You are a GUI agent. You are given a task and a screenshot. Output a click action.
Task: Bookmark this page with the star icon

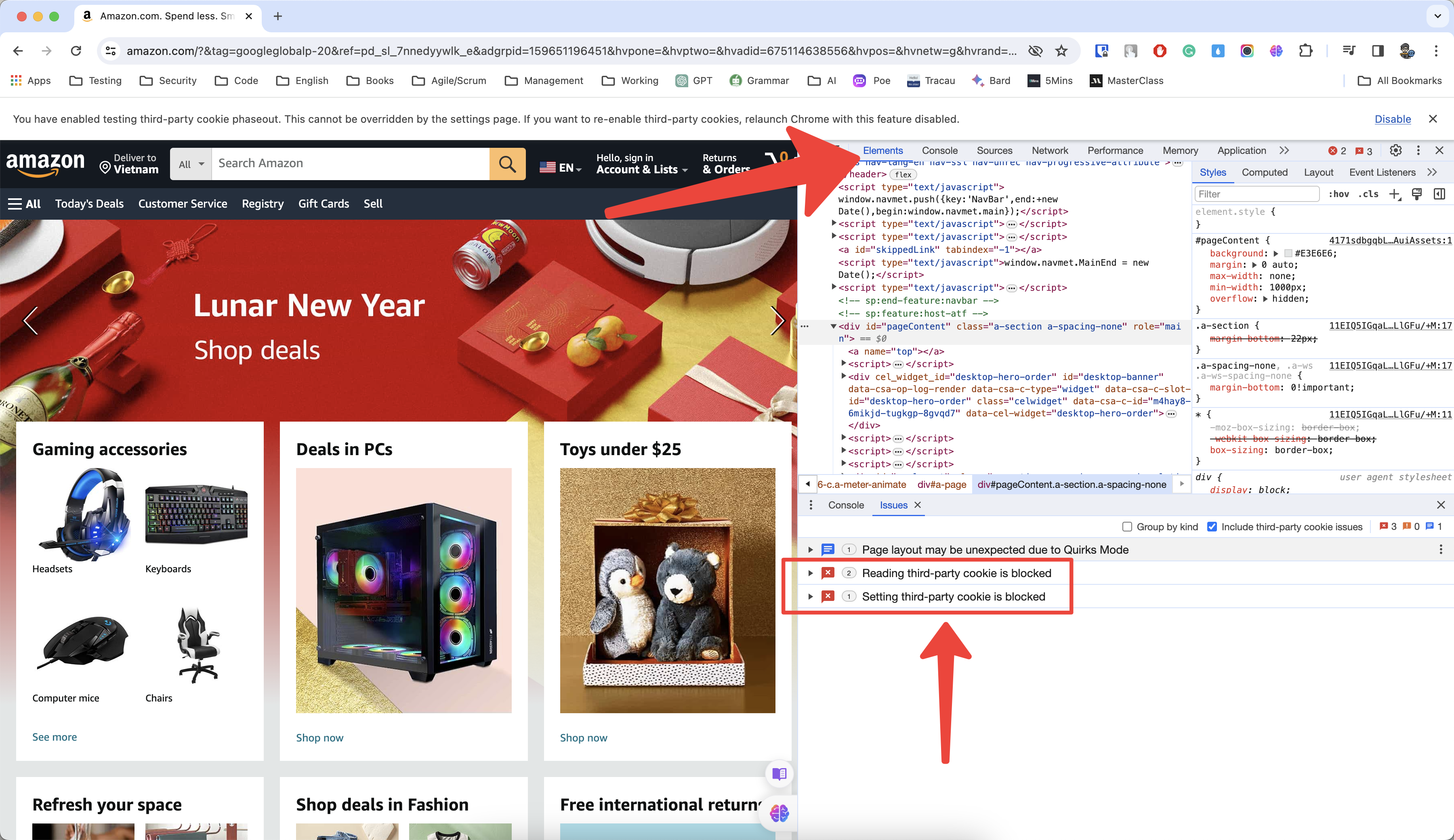pyautogui.click(x=1061, y=51)
